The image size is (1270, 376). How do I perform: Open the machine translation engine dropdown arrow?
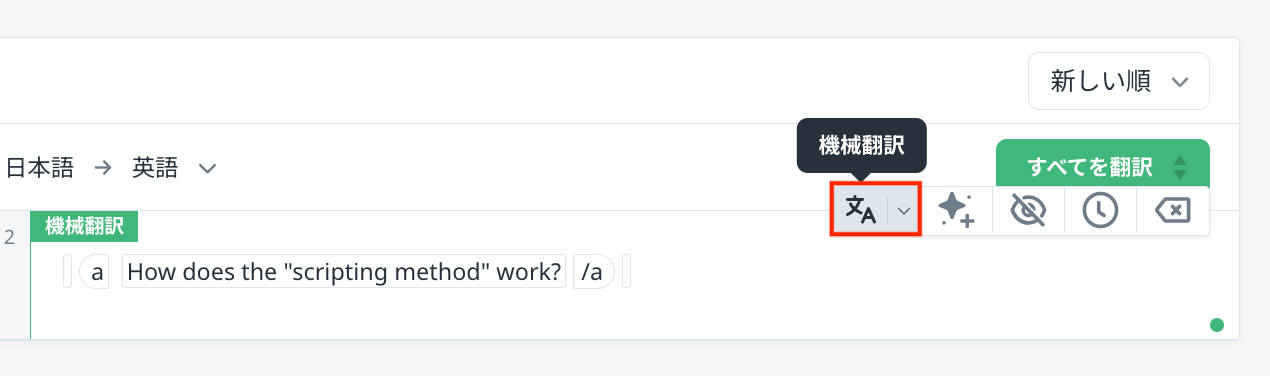coord(903,210)
